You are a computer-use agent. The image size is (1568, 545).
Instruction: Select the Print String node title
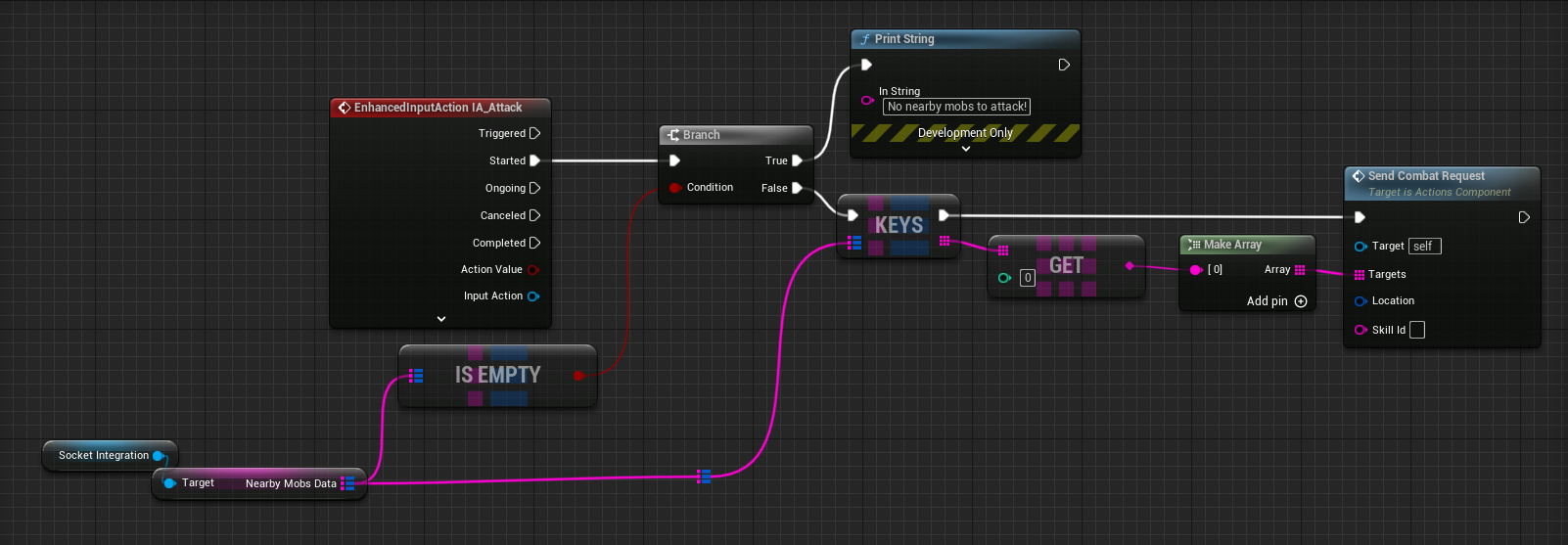pos(904,39)
